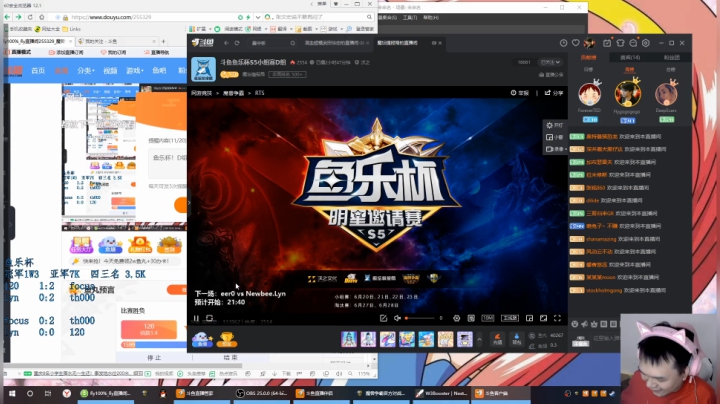720x404 pixels.
Task: Toggle the danmaku display icon in player bar
Action: point(471,318)
